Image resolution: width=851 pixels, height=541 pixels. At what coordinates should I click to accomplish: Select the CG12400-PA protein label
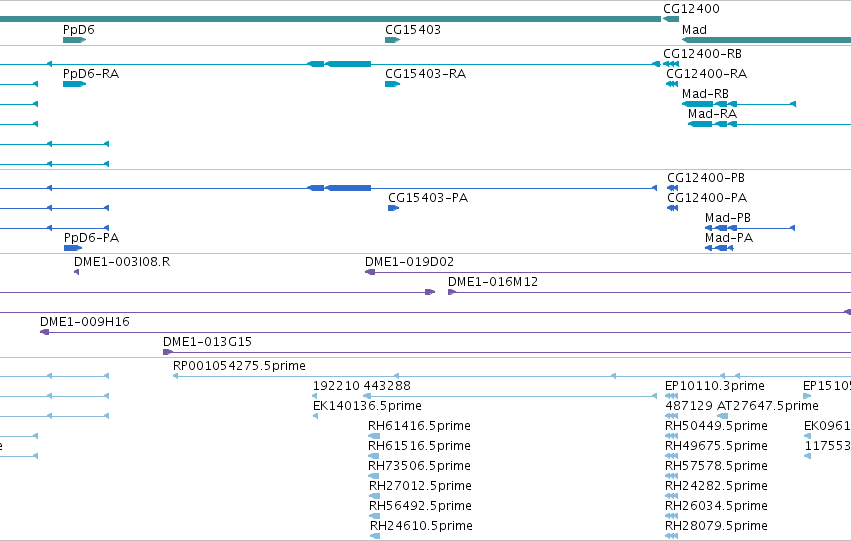(707, 198)
